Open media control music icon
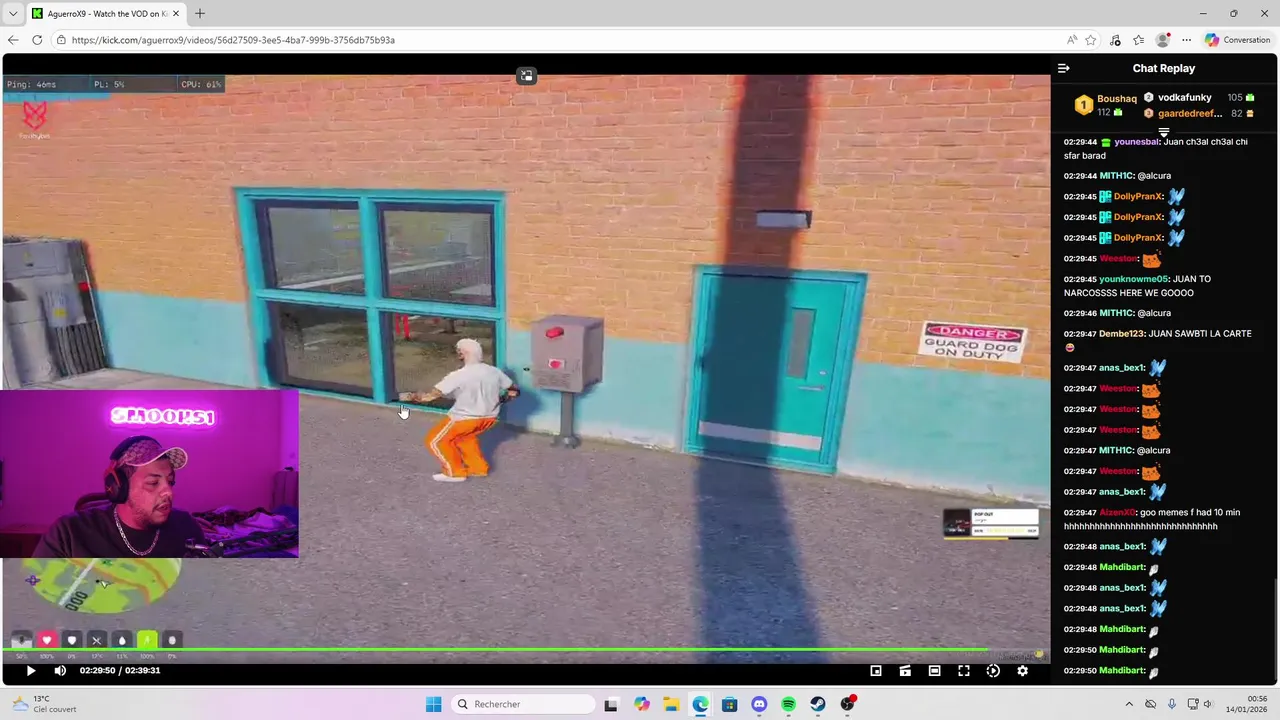 1115,40
